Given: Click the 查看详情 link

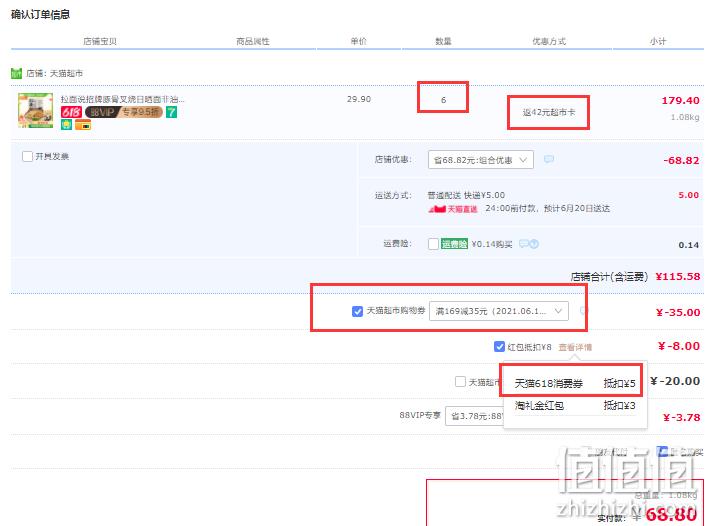Looking at the screenshot, I should (x=575, y=347).
